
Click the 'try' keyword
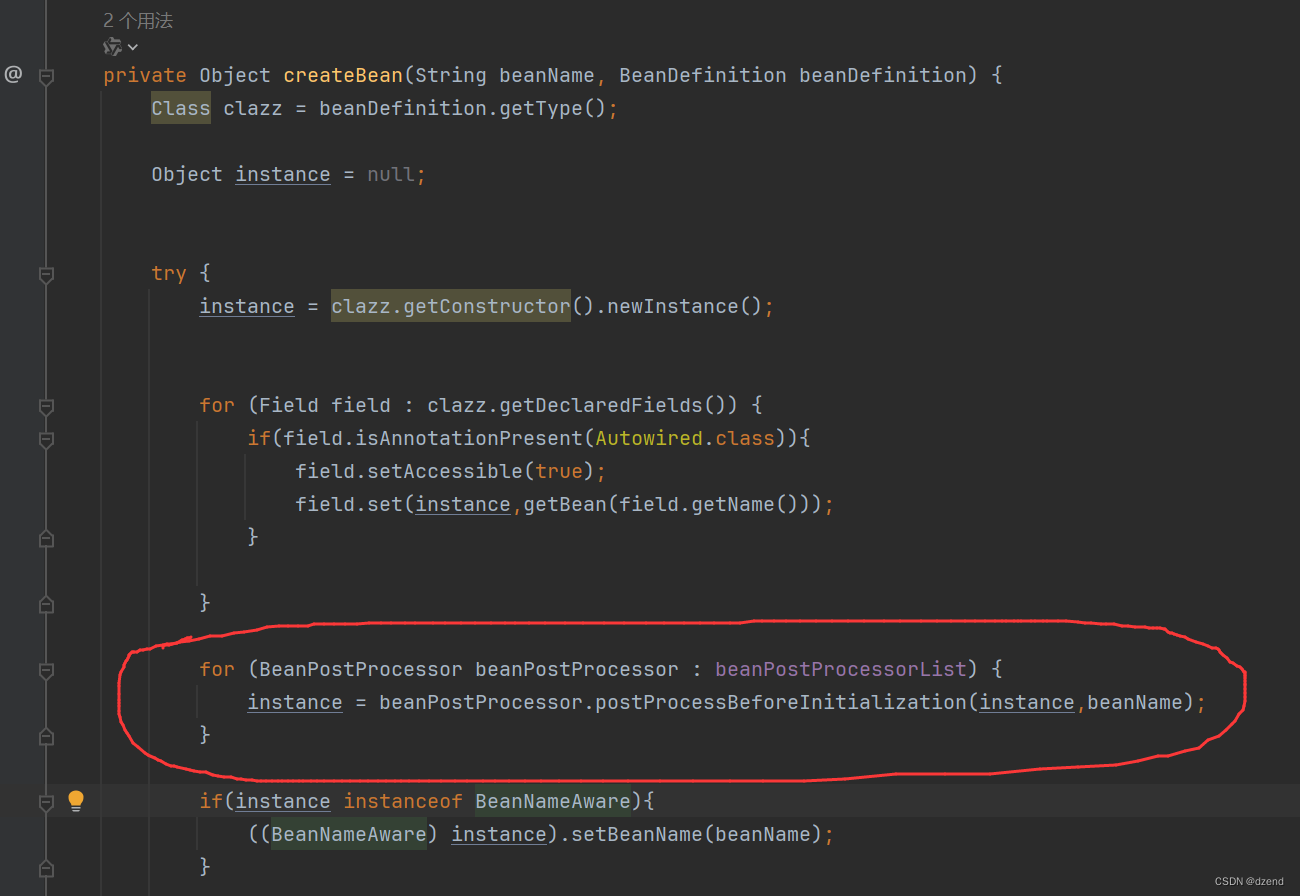pyautogui.click(x=169, y=273)
